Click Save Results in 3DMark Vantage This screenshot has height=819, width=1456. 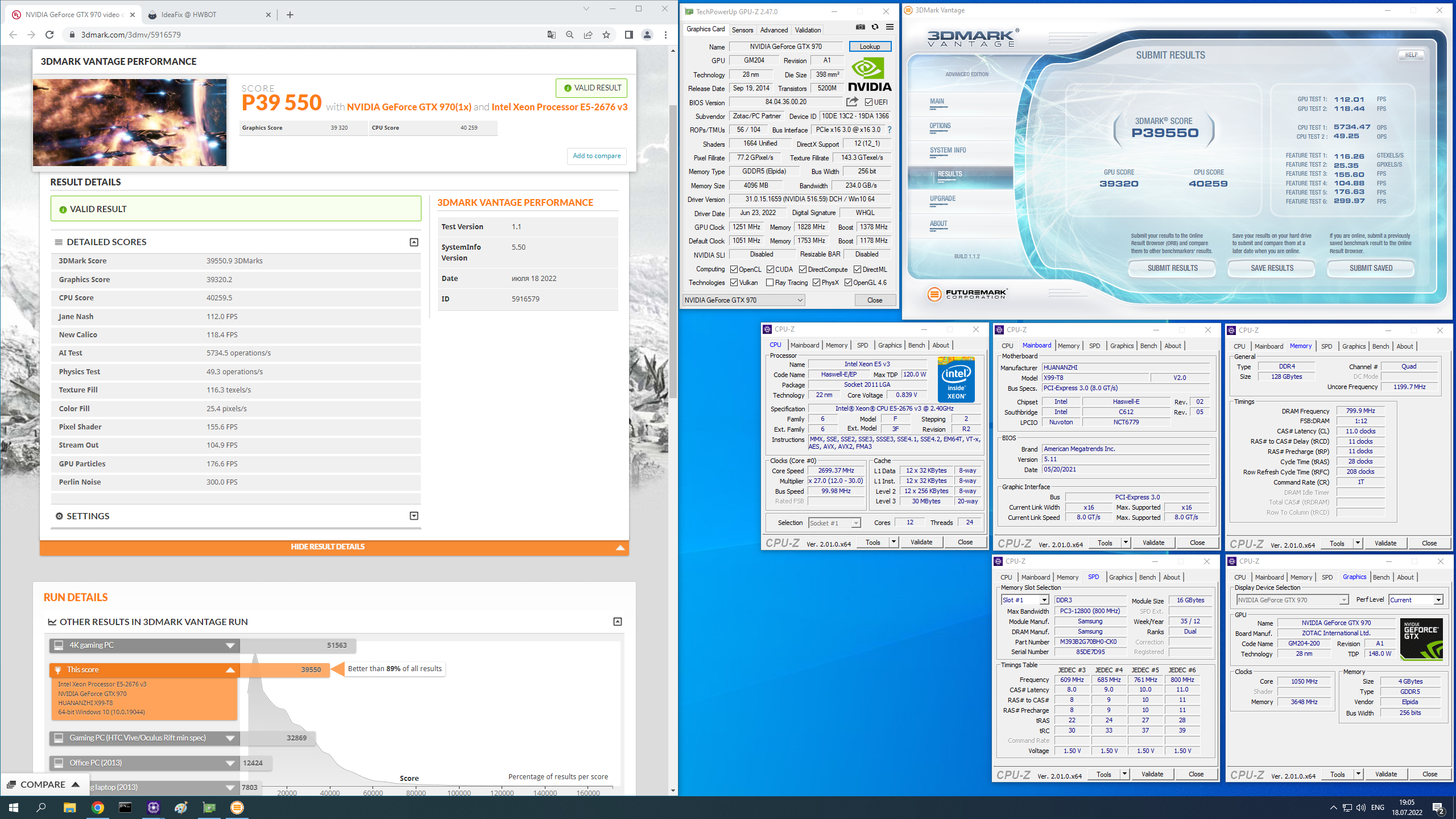coord(1272,268)
